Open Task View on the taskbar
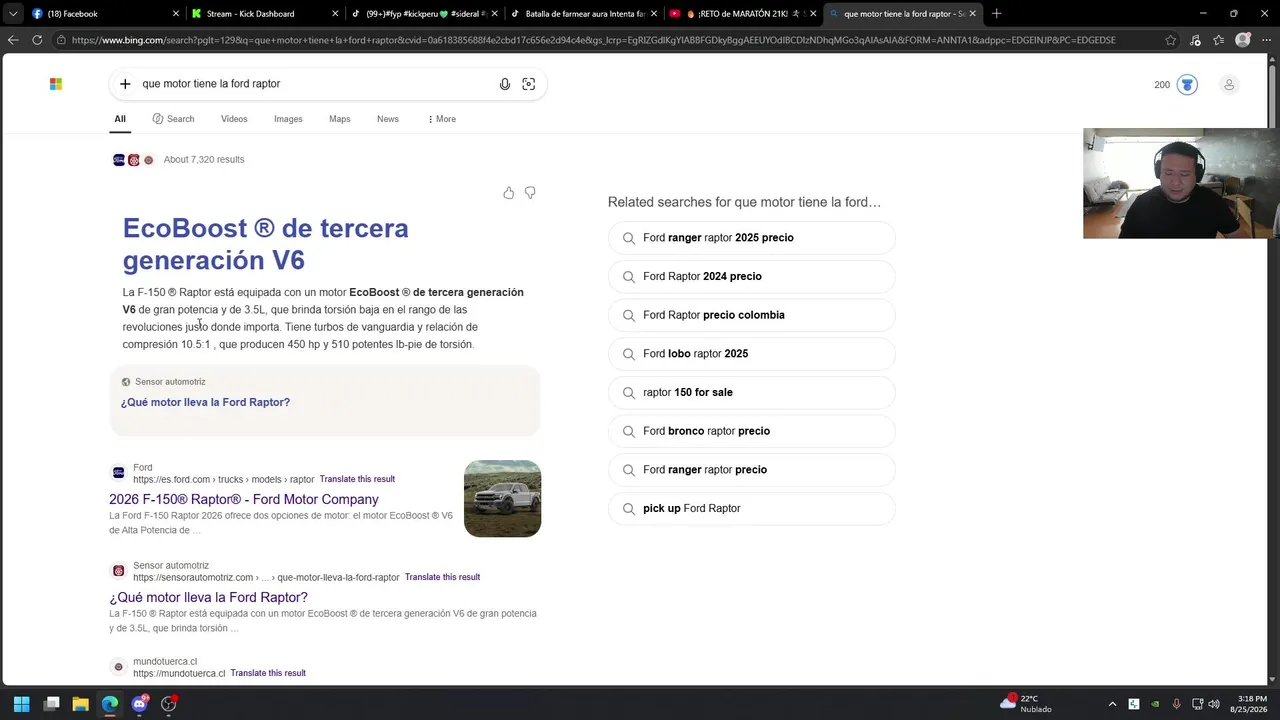The width and height of the screenshot is (1280, 720). pos(52,704)
